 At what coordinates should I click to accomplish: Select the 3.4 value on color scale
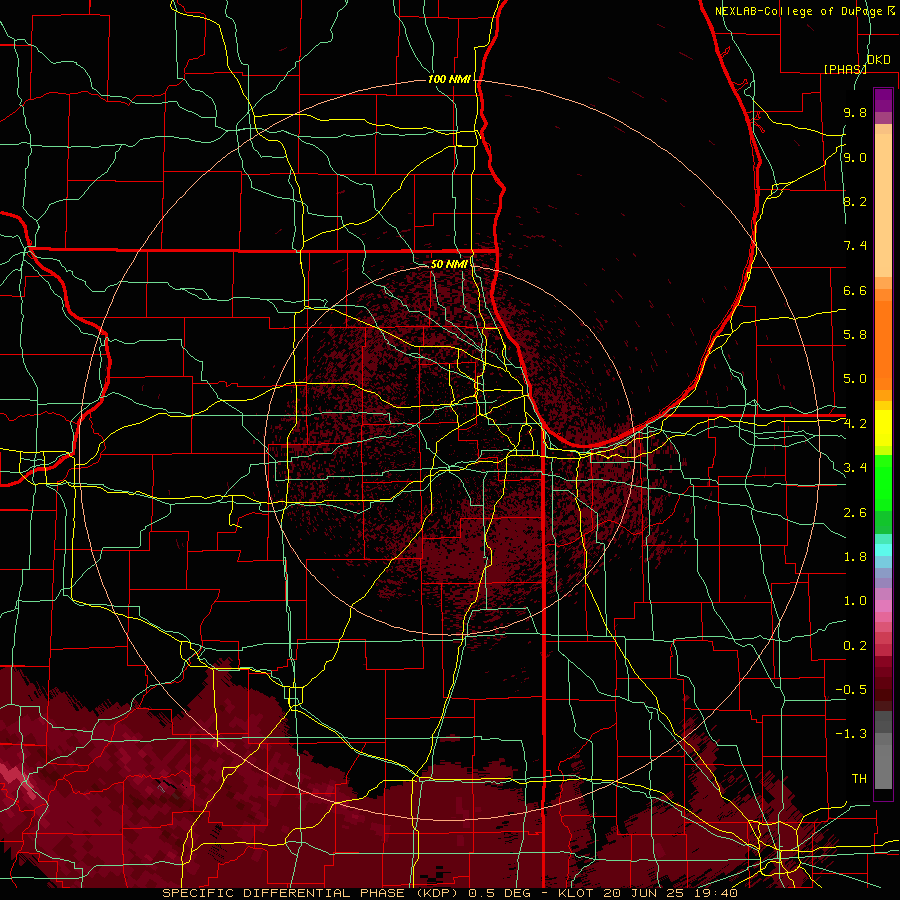855,468
